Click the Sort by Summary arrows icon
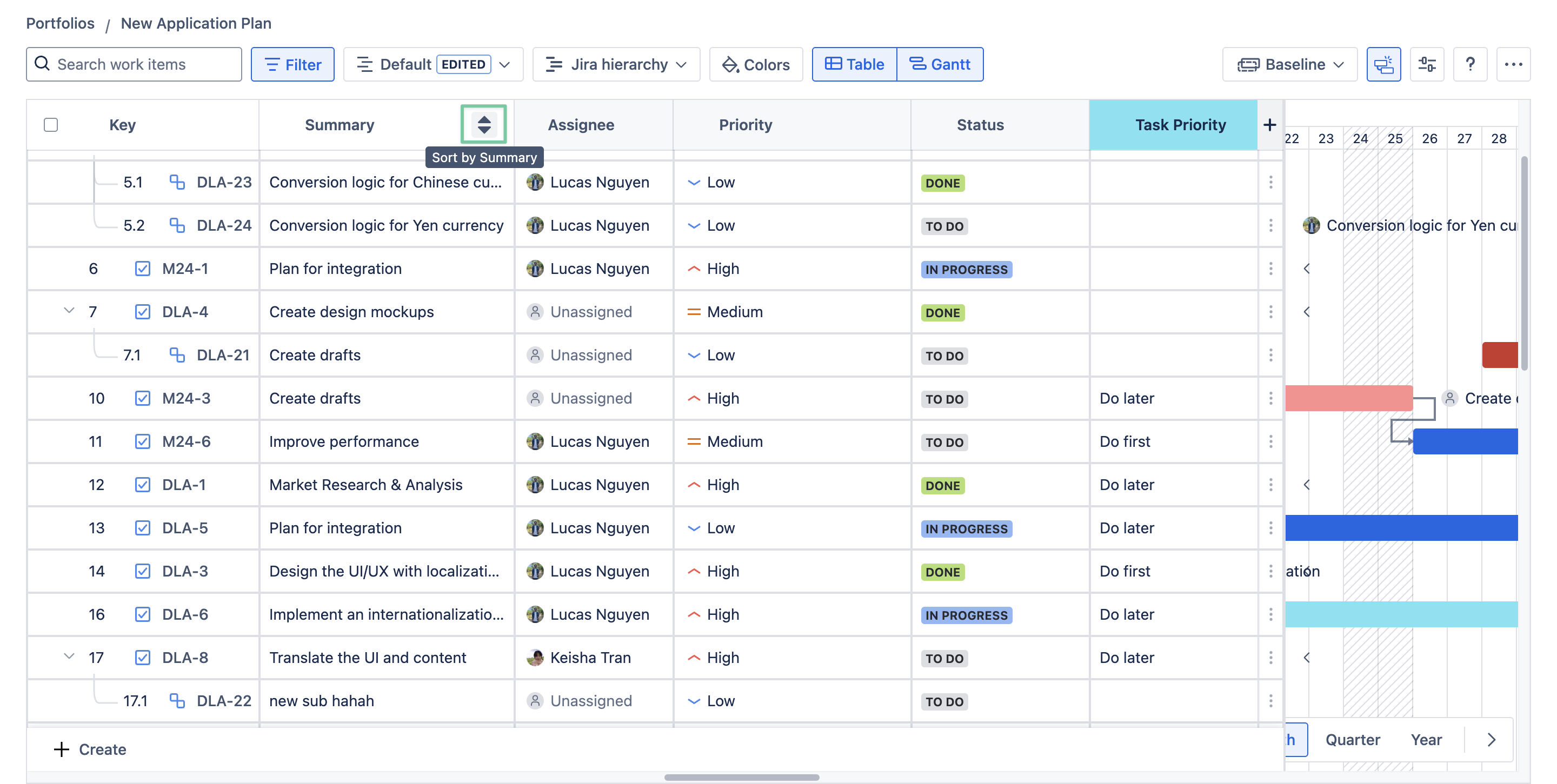 [x=483, y=124]
